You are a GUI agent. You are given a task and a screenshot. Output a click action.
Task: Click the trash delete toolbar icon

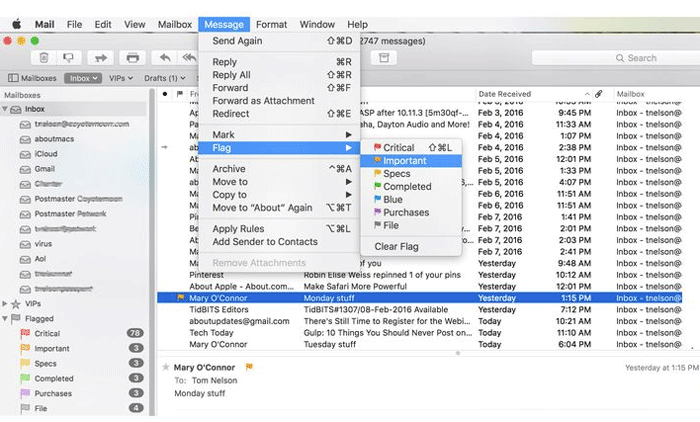click(x=44, y=58)
